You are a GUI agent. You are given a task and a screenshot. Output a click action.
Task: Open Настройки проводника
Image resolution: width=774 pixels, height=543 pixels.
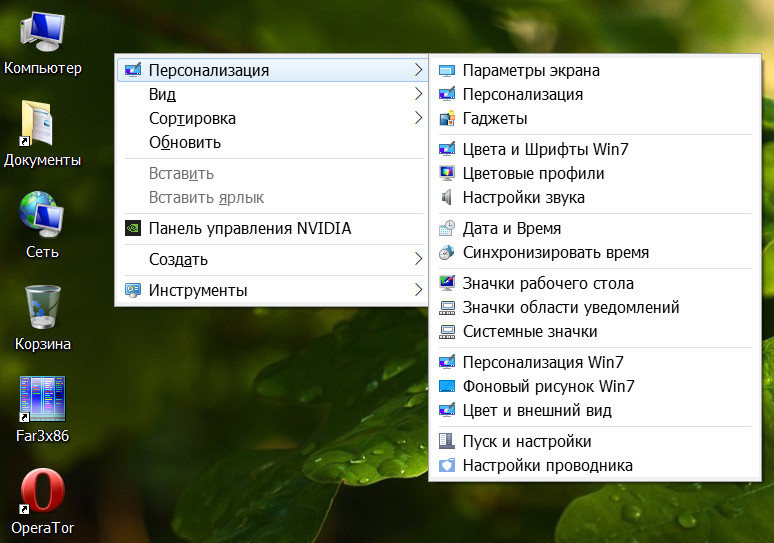point(595,465)
